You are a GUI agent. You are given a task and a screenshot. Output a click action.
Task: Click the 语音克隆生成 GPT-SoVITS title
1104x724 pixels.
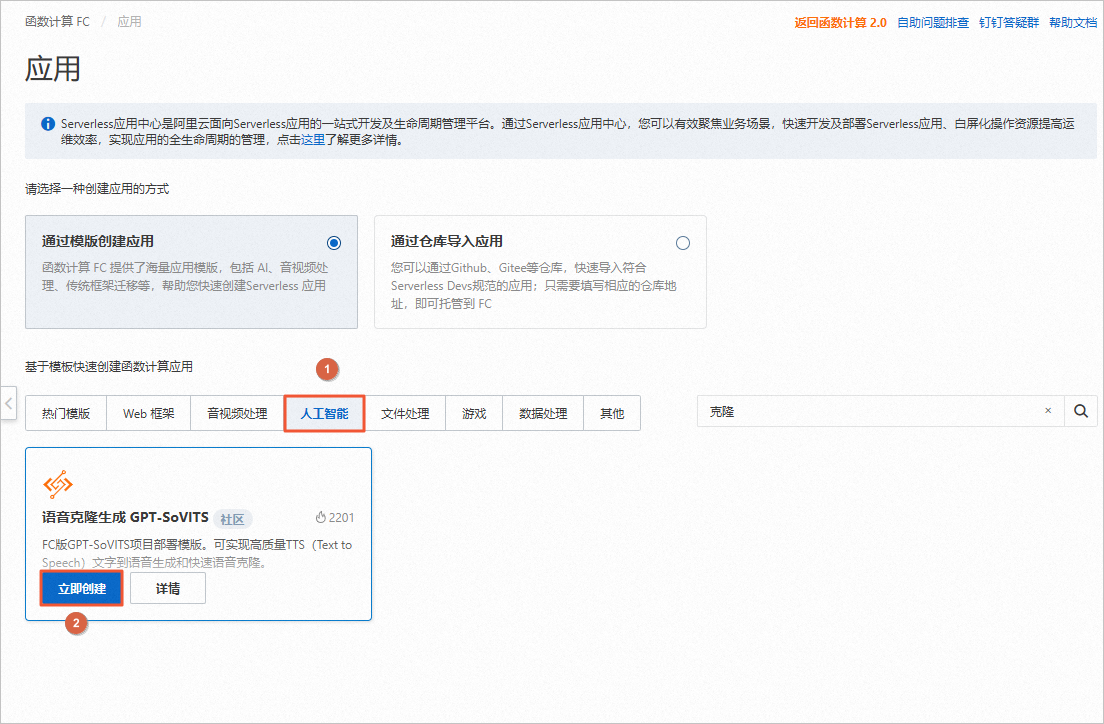[x=125, y=518]
